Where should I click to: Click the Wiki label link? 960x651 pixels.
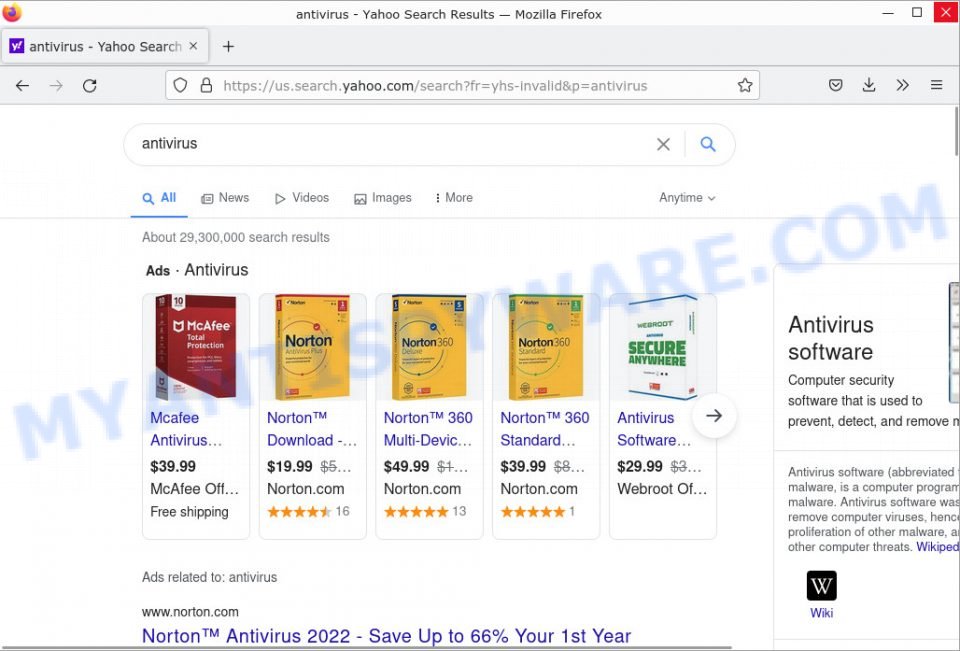(822, 613)
